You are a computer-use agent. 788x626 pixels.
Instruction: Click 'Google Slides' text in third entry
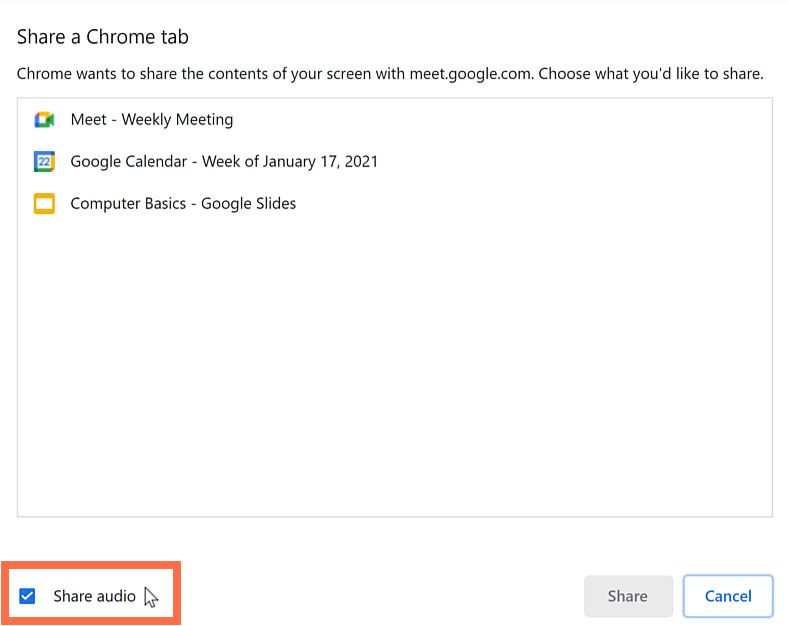[x=248, y=204]
